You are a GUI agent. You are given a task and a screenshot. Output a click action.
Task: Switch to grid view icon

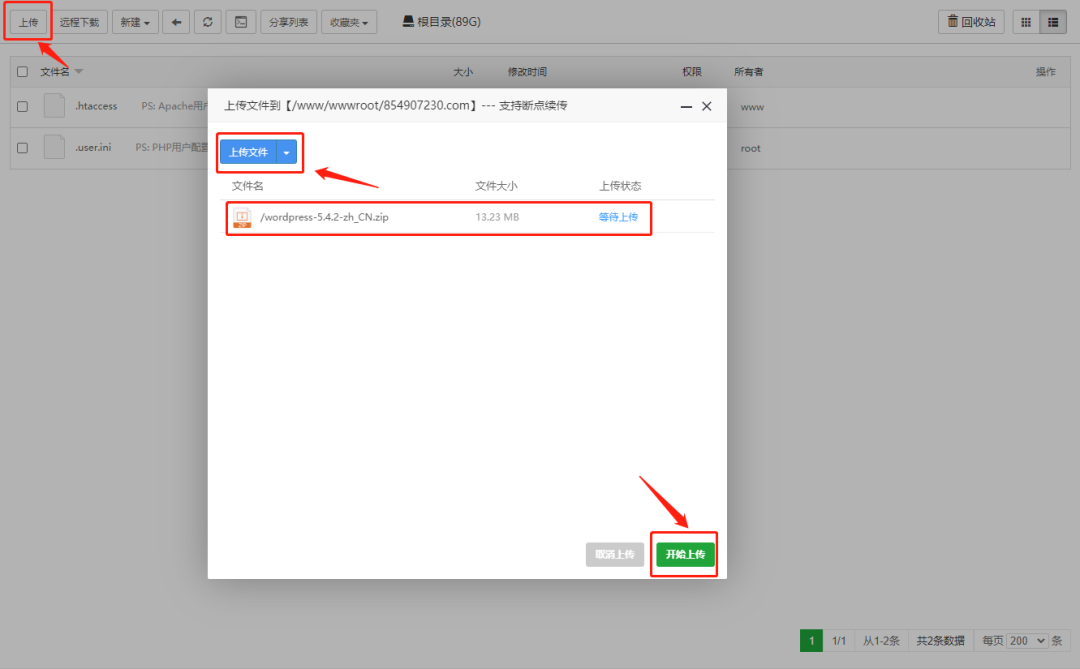1026,22
